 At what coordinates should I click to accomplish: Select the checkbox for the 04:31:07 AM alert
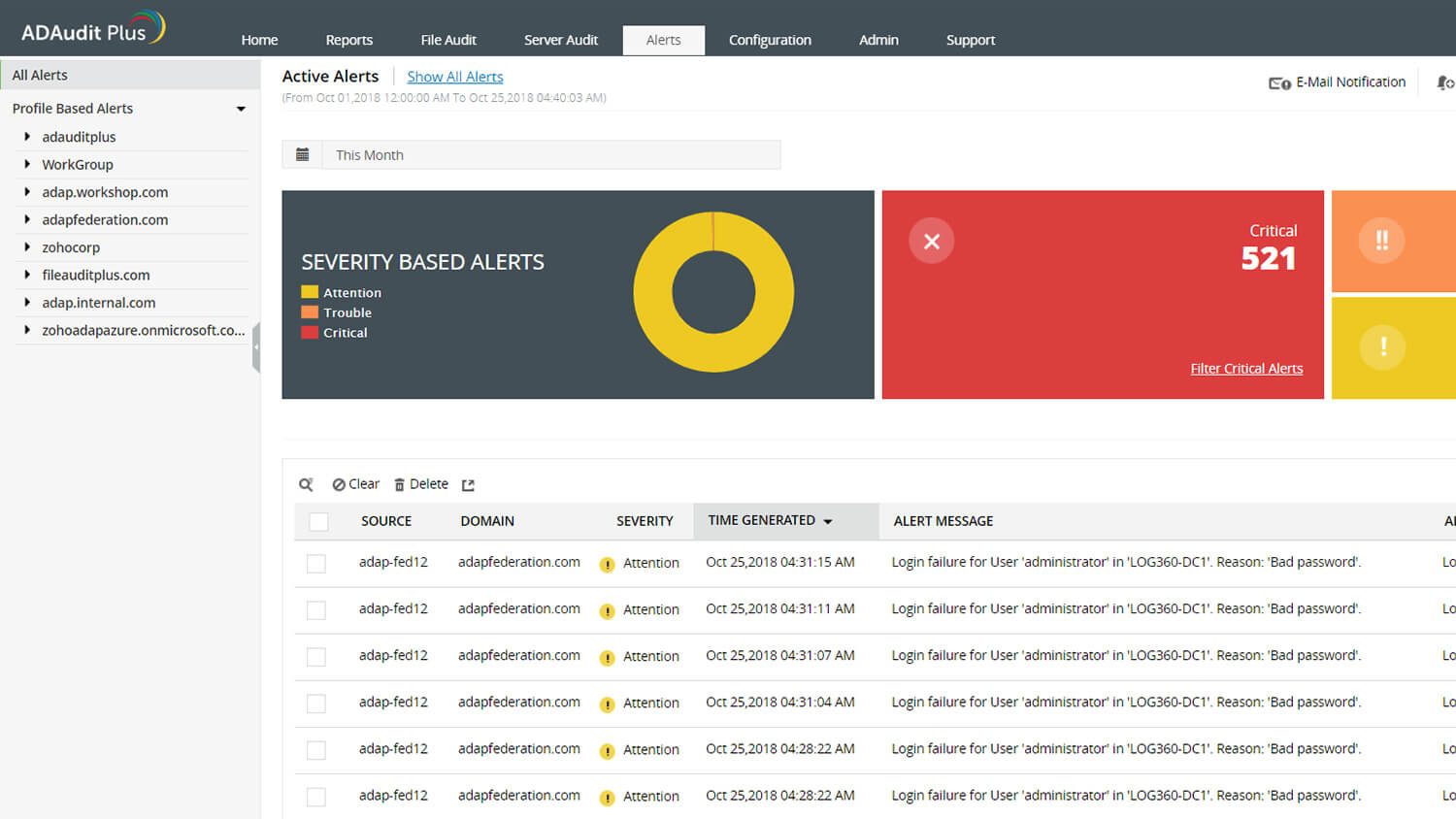(316, 657)
